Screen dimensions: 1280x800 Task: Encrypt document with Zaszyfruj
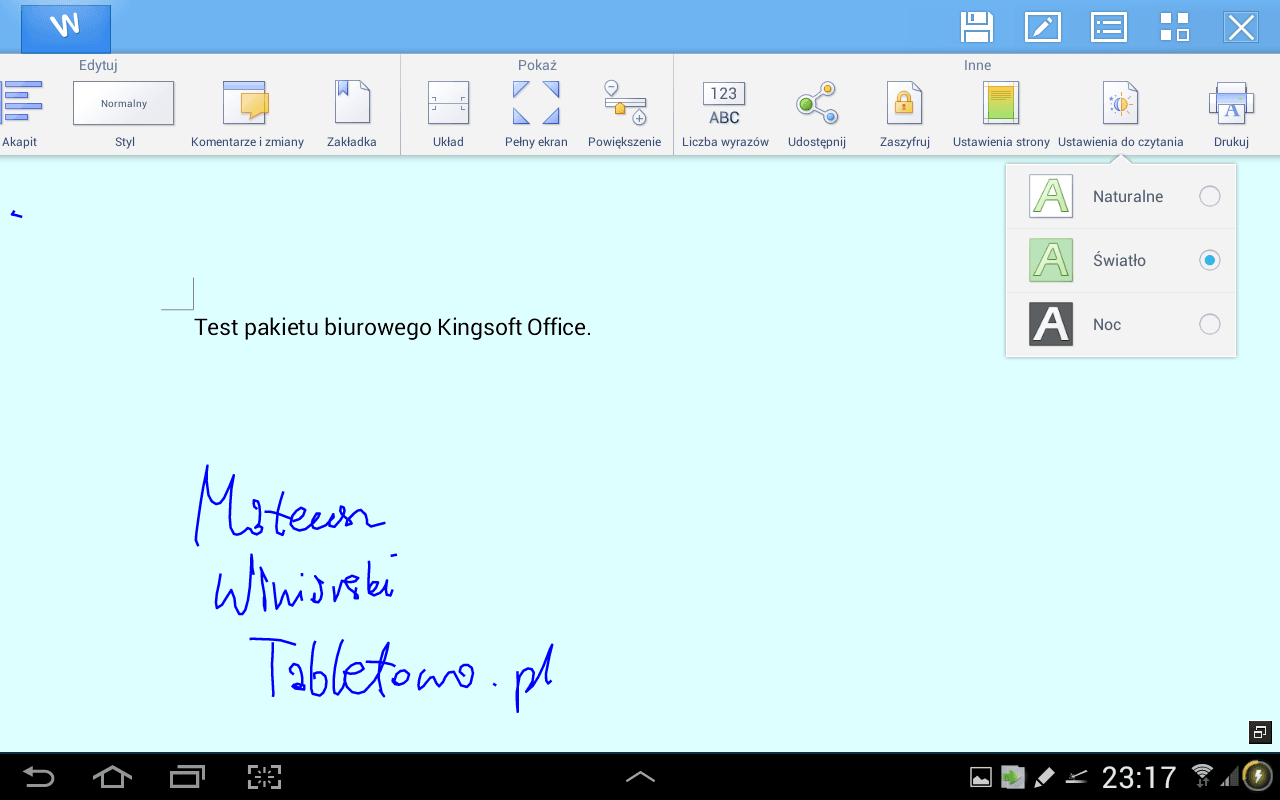pos(905,114)
